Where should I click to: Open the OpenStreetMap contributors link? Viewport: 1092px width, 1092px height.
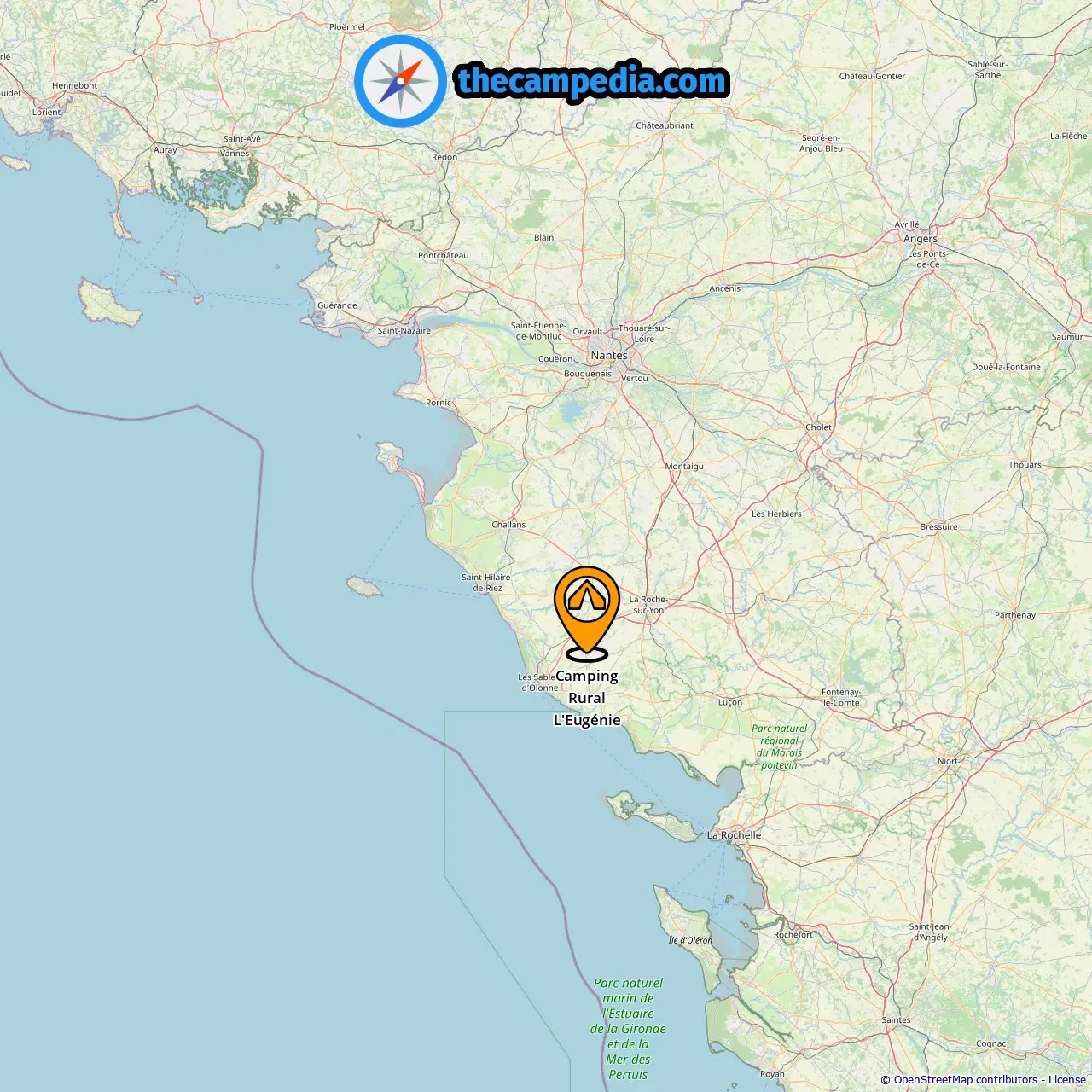(x=966, y=1080)
